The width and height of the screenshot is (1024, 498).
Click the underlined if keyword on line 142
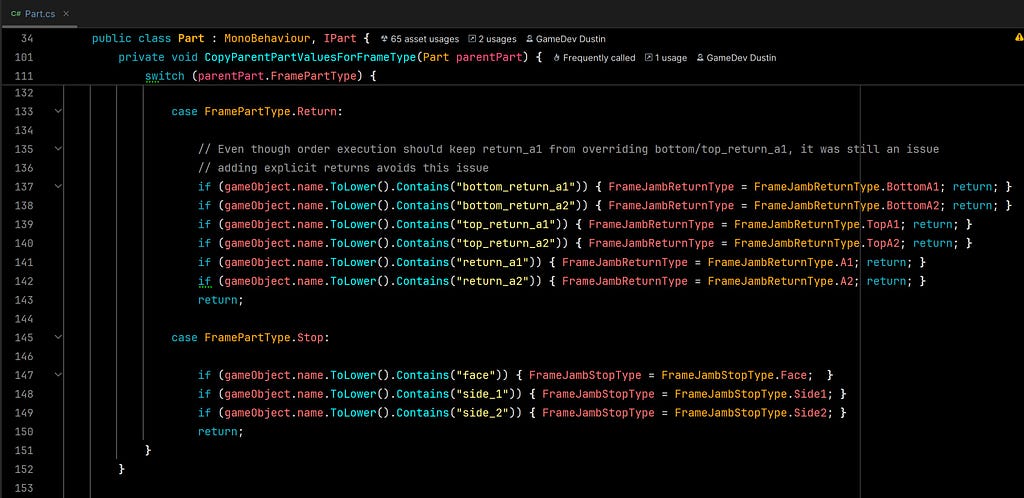click(x=204, y=281)
